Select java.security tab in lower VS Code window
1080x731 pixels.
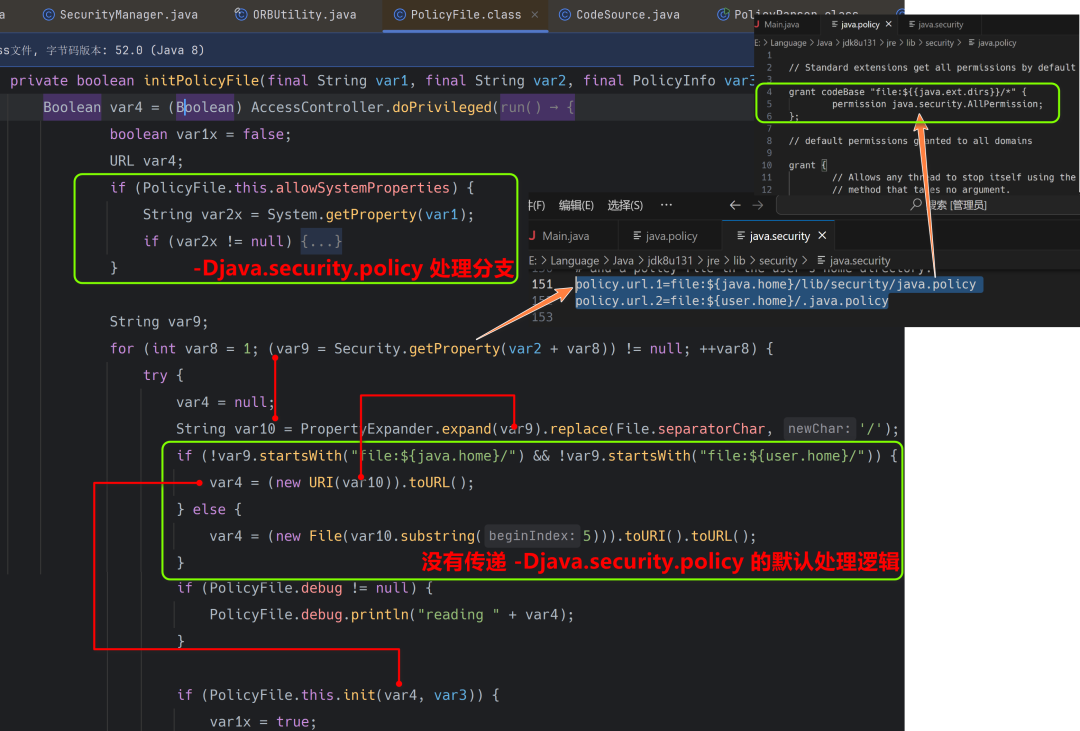tap(779, 236)
